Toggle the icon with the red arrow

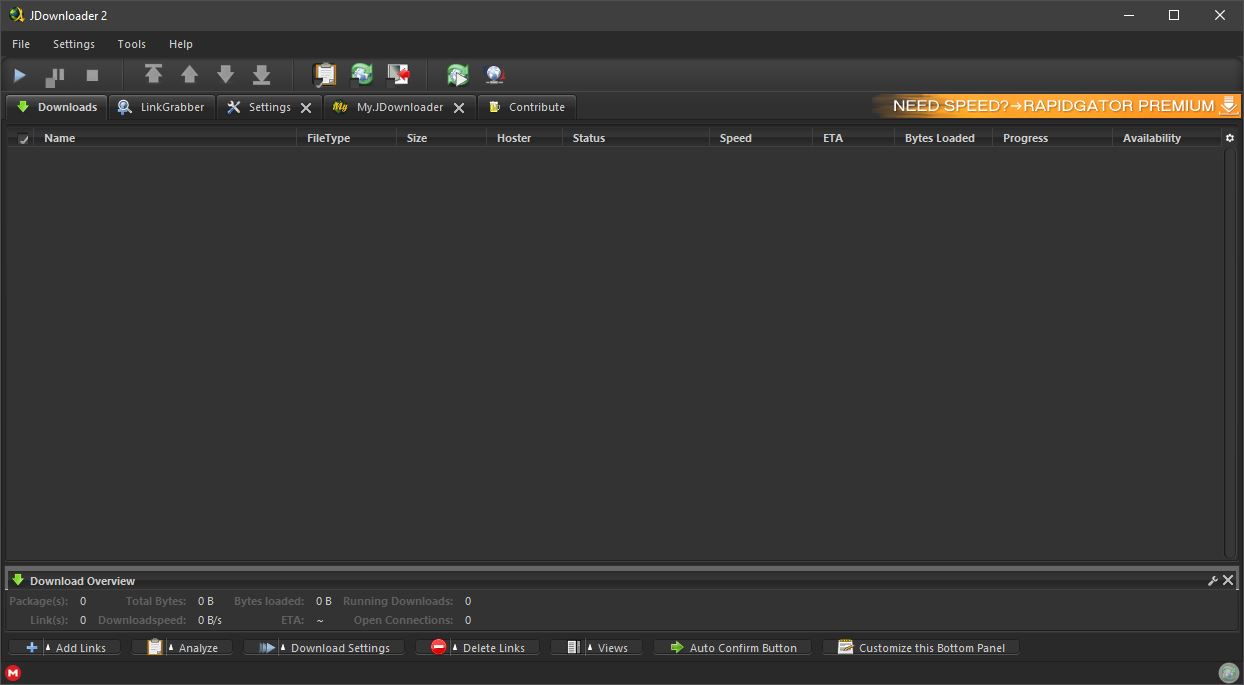click(398, 75)
